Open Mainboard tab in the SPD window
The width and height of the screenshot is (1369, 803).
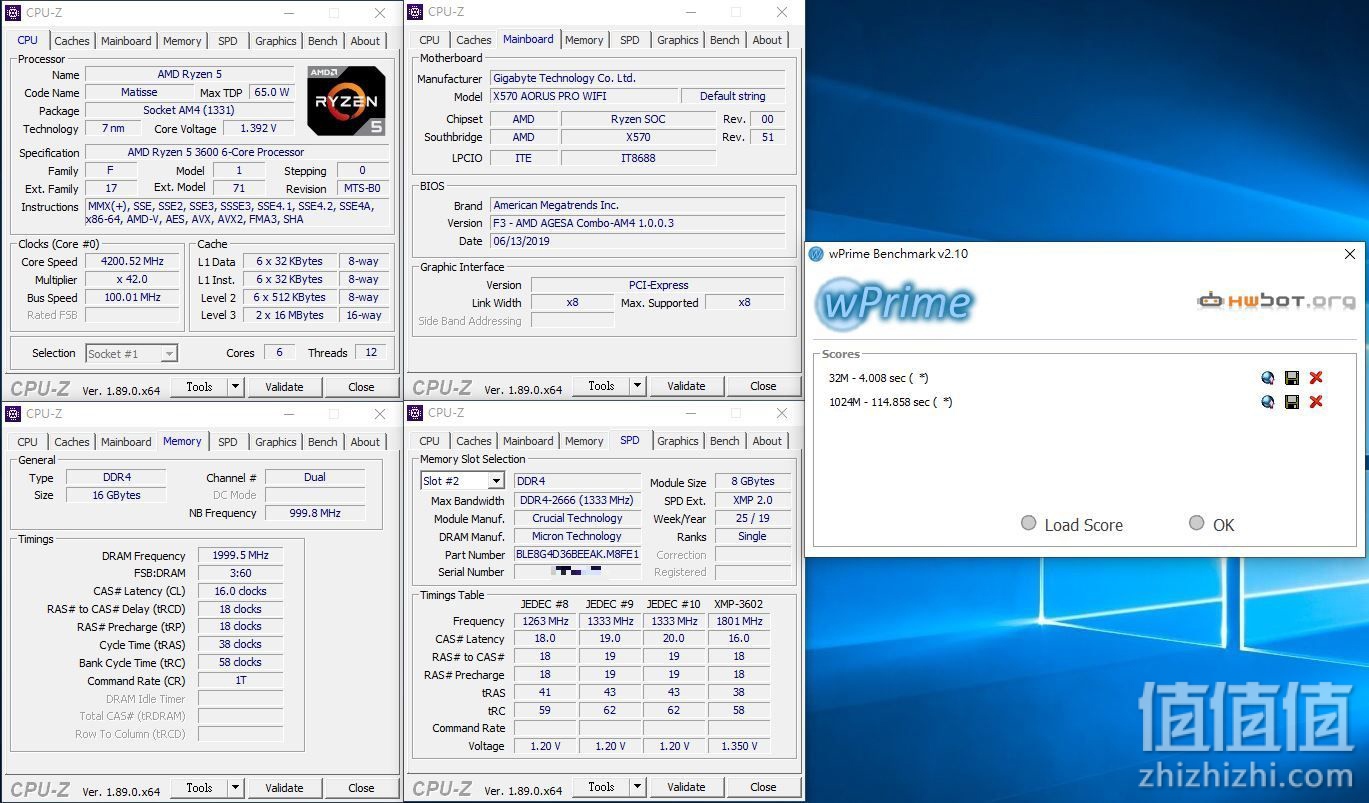[x=528, y=441]
